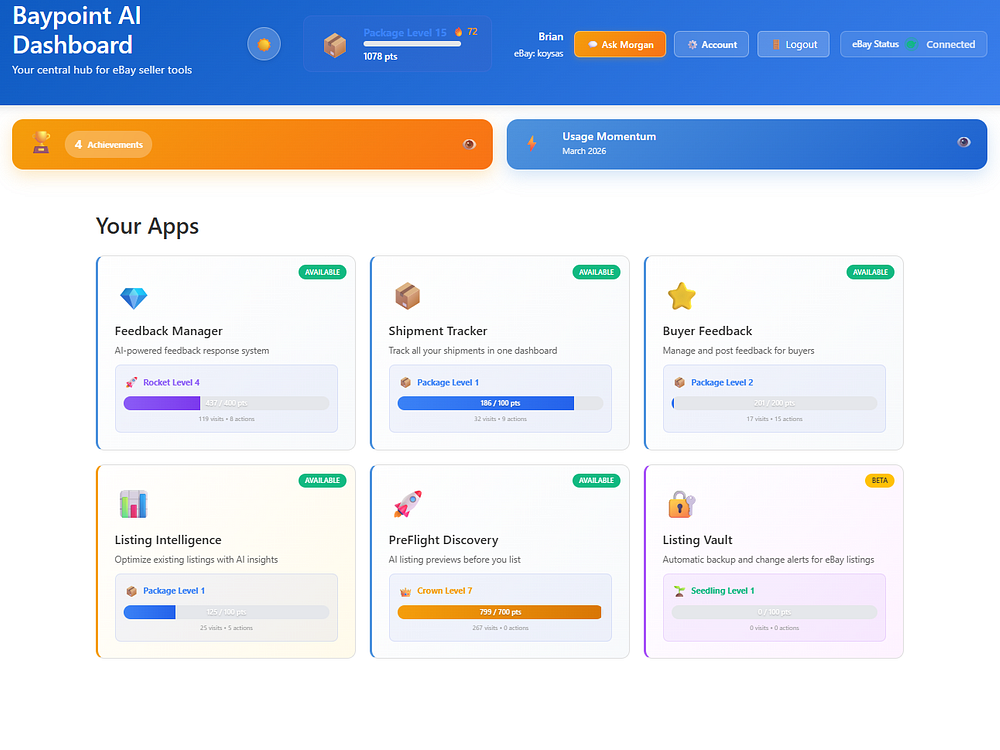Click the BETA badge on Listing Vault
The width and height of the screenshot is (1000, 750).
click(879, 480)
